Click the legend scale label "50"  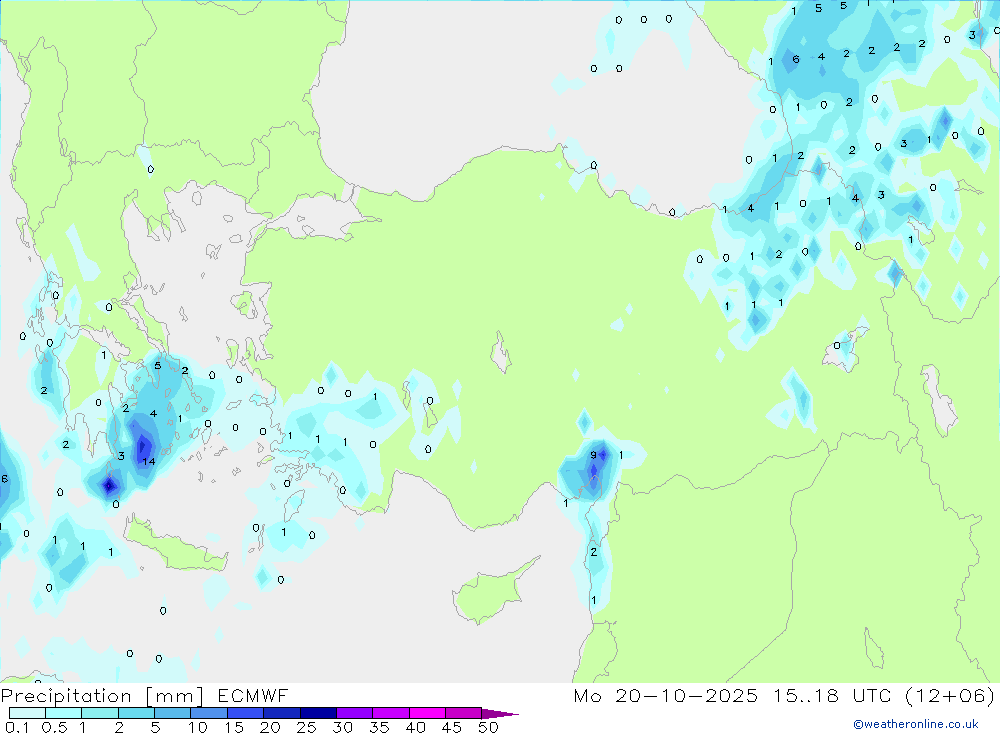[x=488, y=727]
